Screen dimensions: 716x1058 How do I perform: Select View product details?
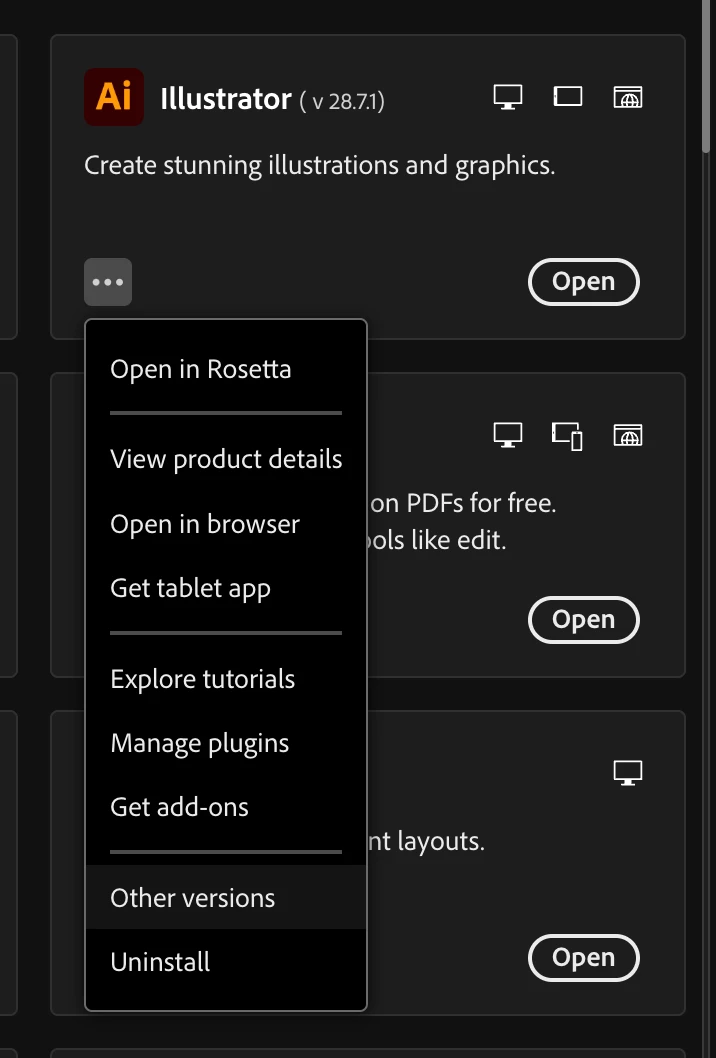[226, 460]
